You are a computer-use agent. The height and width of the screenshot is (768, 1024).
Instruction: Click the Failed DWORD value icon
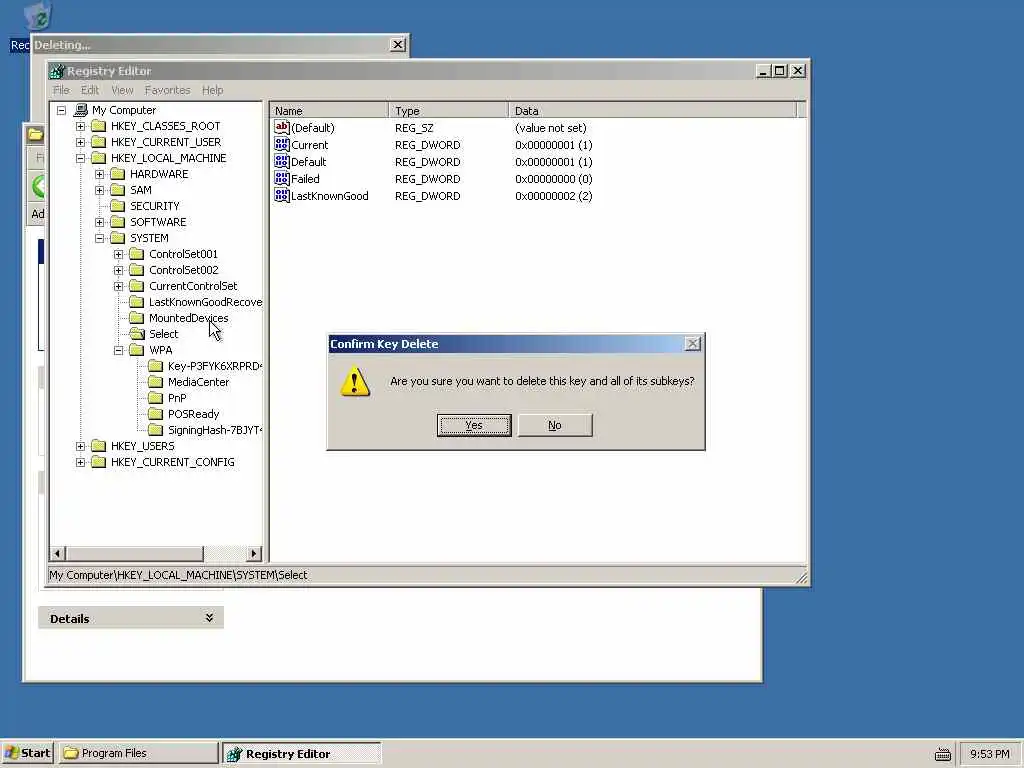click(x=281, y=178)
